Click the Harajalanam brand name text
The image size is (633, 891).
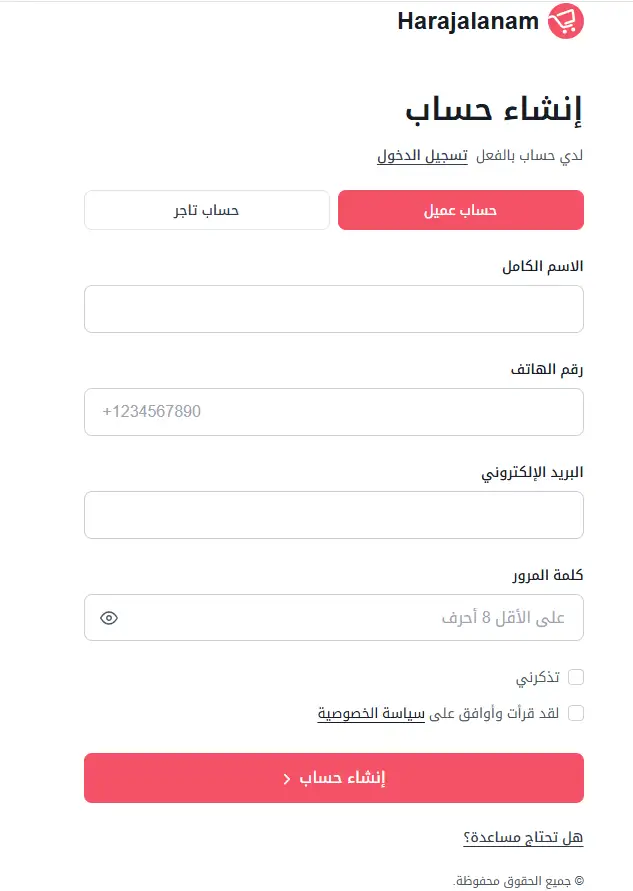[468, 22]
